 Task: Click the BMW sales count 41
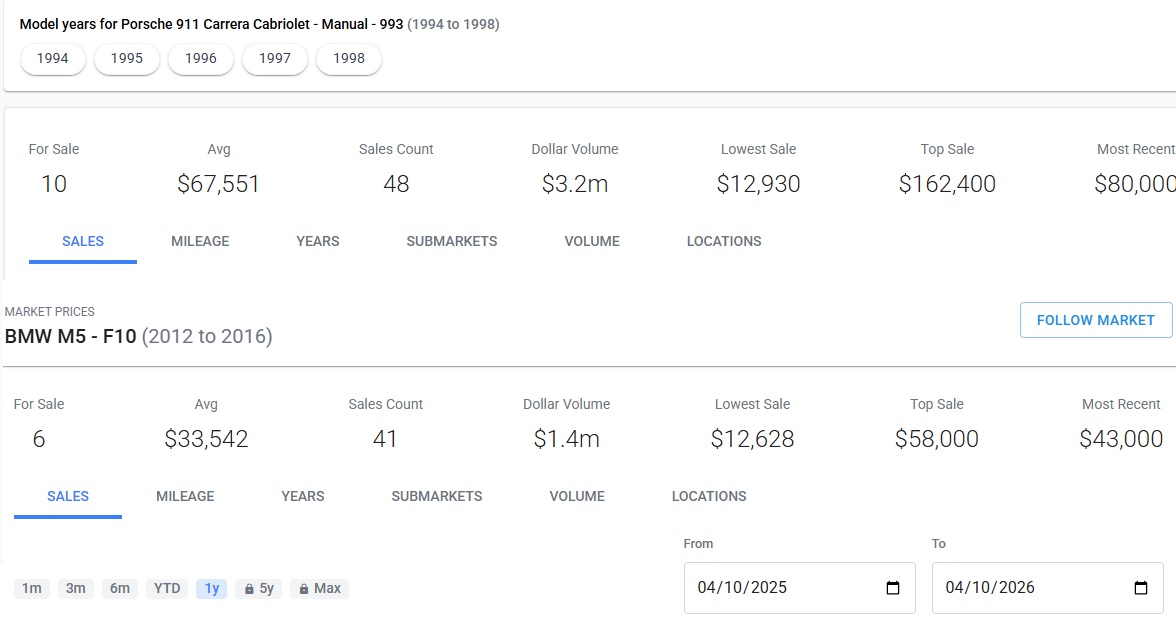pyautogui.click(x=385, y=439)
